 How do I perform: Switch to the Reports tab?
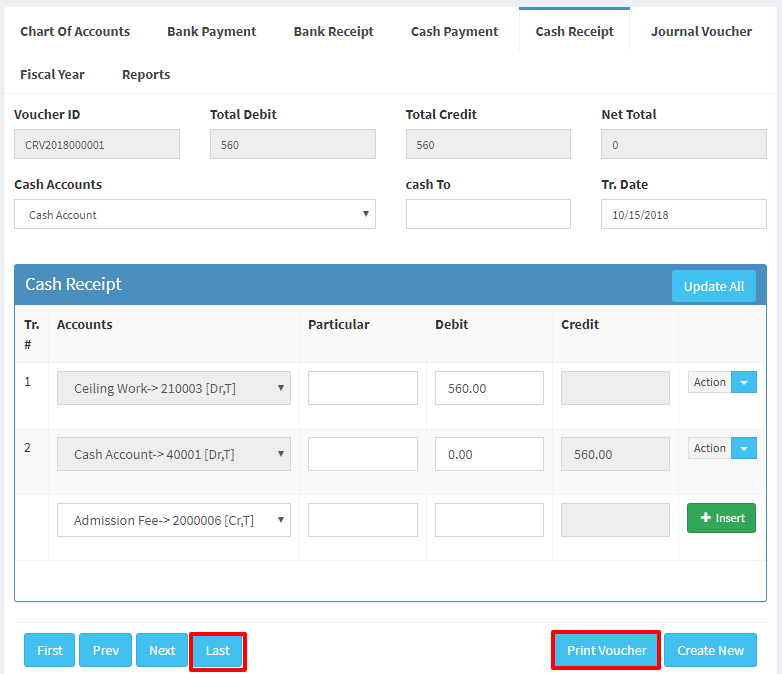click(146, 74)
